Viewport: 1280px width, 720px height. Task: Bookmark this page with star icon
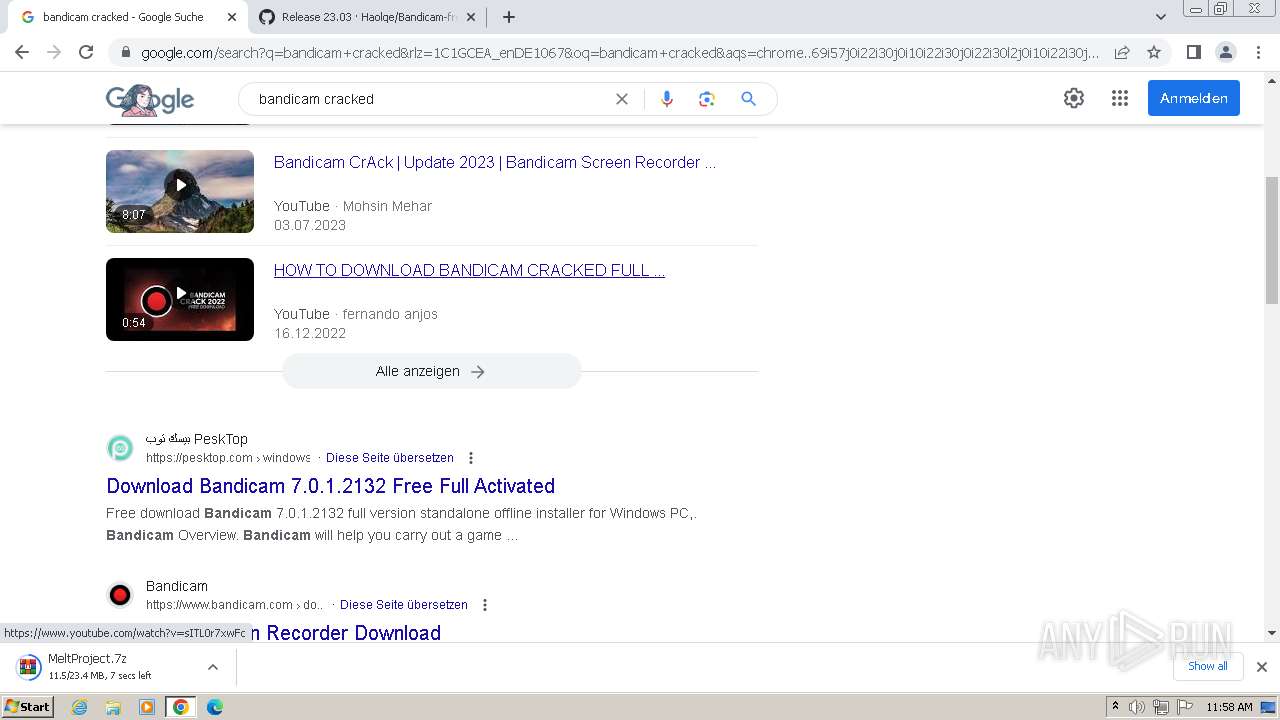pos(1154,52)
